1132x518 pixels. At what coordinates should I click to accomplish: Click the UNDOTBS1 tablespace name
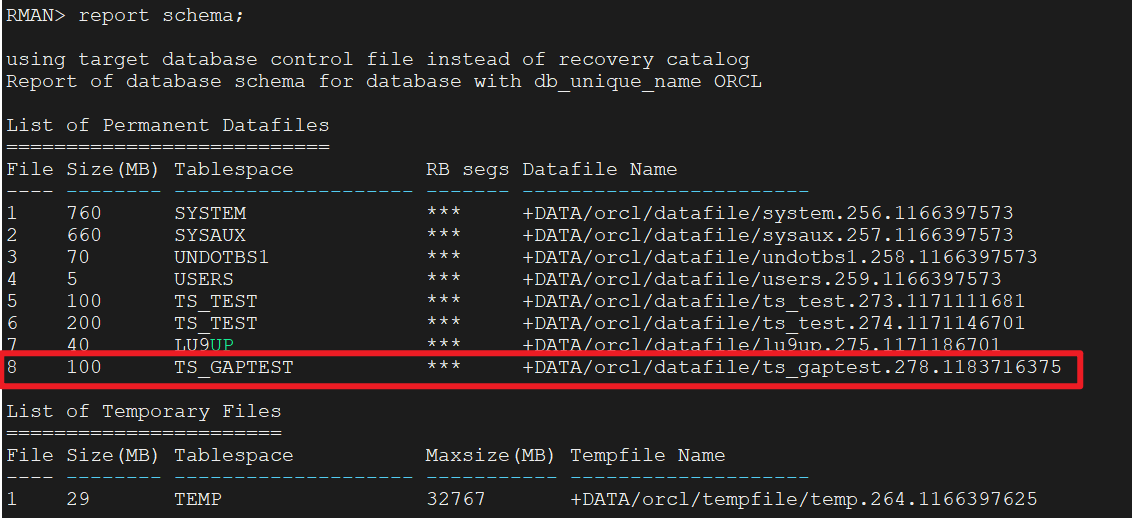tap(222, 258)
